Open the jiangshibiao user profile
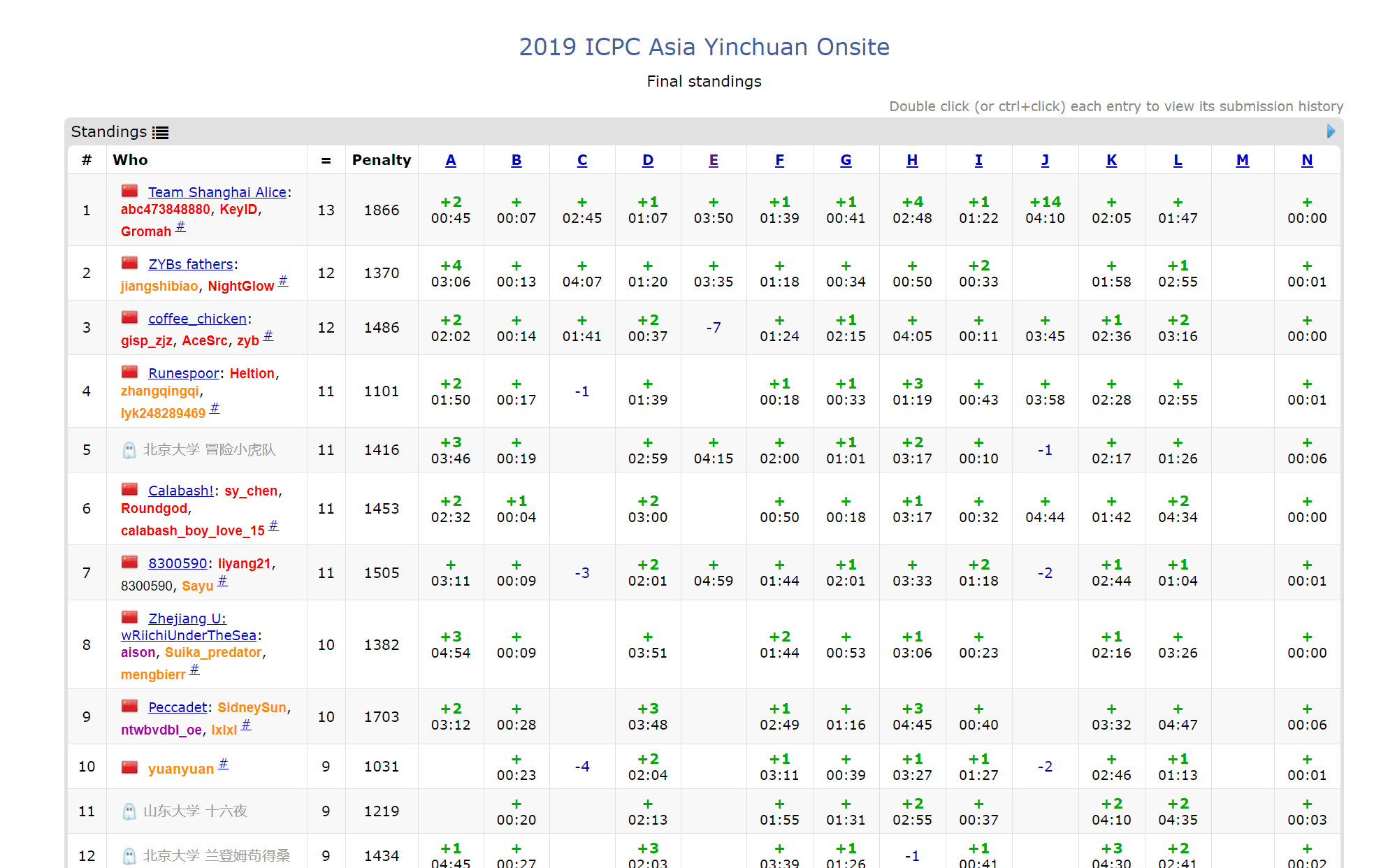This screenshot has height=868, width=1381. pos(159,286)
